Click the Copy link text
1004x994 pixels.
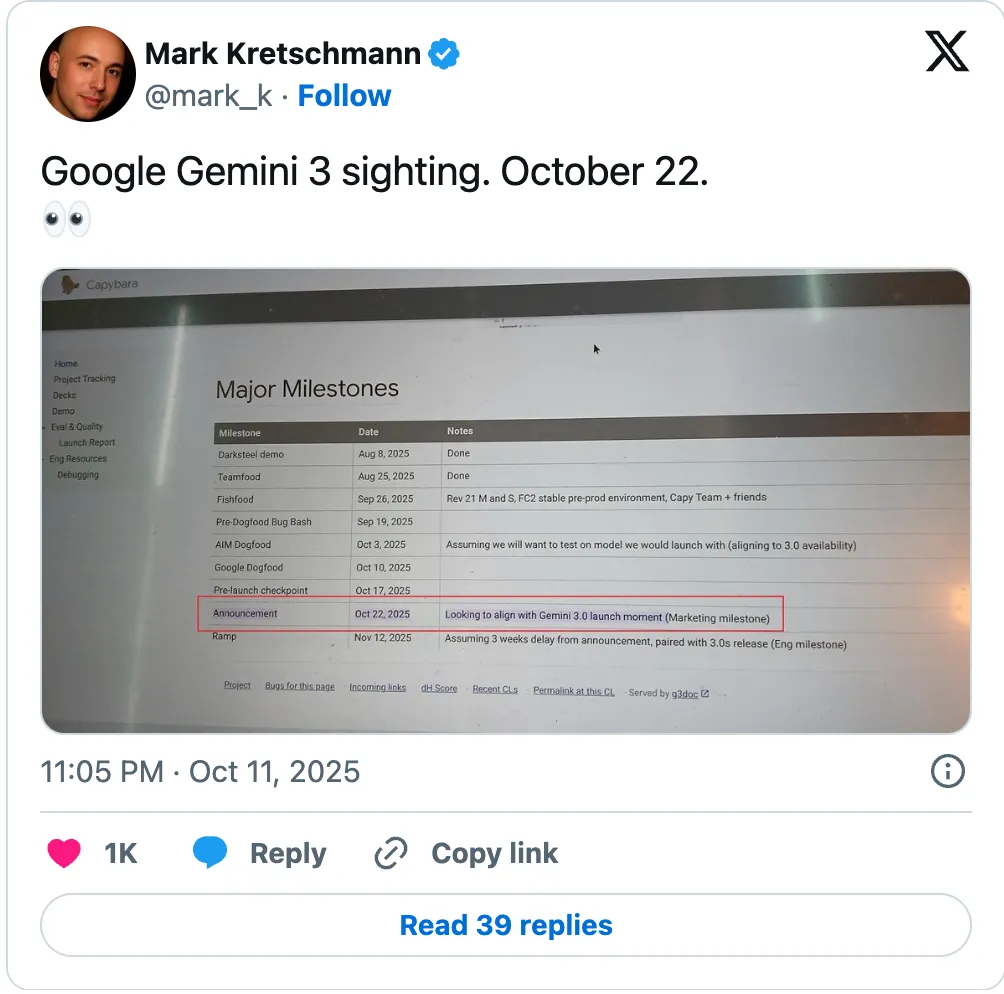[494, 853]
